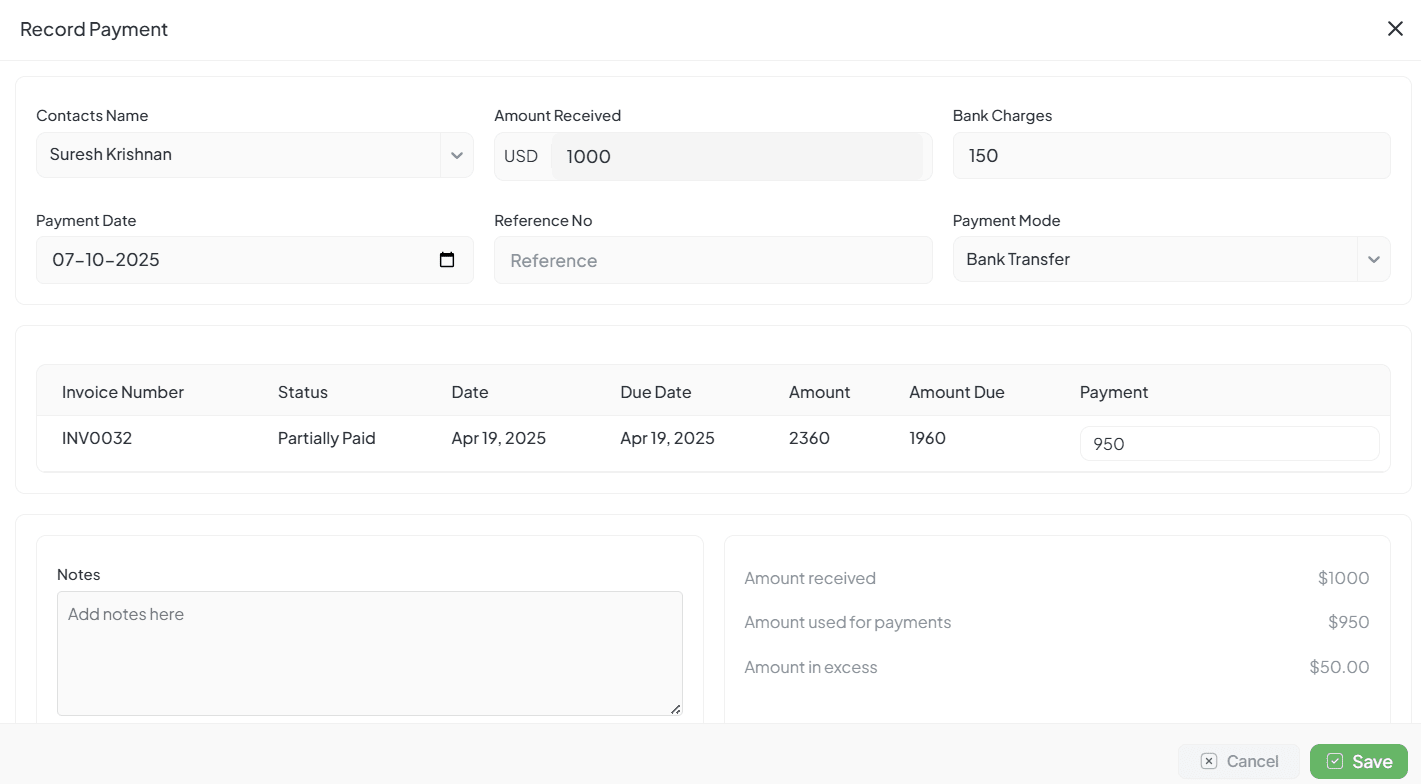Grab the Notes textarea resize handle
1421x784 pixels.
tap(676, 709)
